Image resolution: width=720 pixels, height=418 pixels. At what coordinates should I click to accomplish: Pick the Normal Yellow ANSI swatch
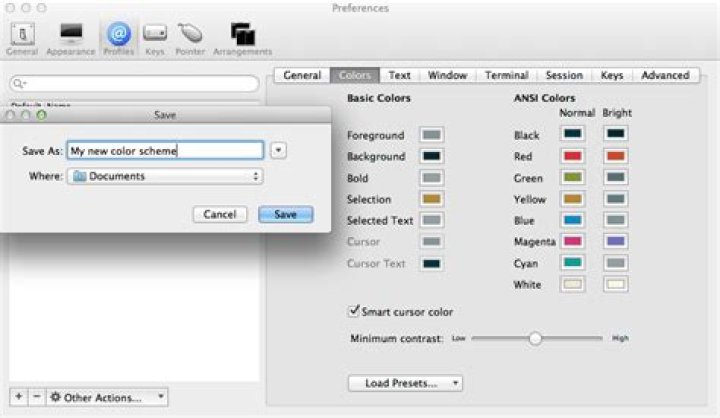click(573, 199)
